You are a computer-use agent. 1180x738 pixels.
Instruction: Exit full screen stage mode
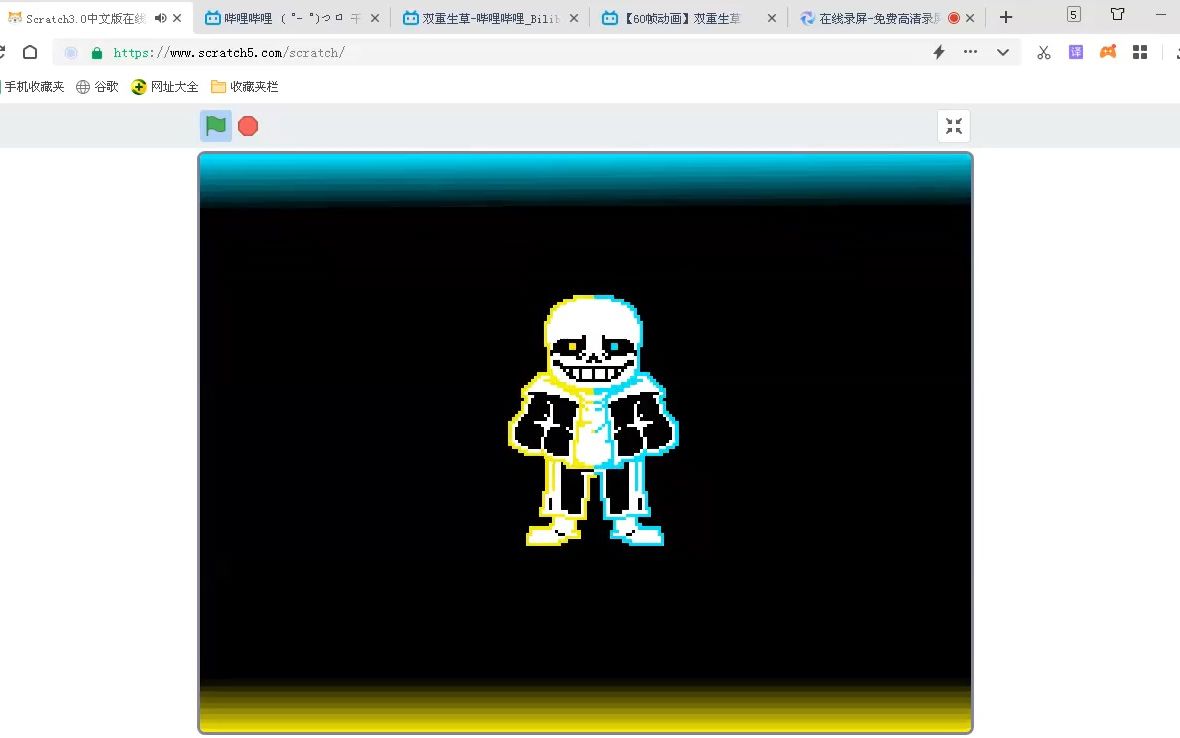pos(953,126)
